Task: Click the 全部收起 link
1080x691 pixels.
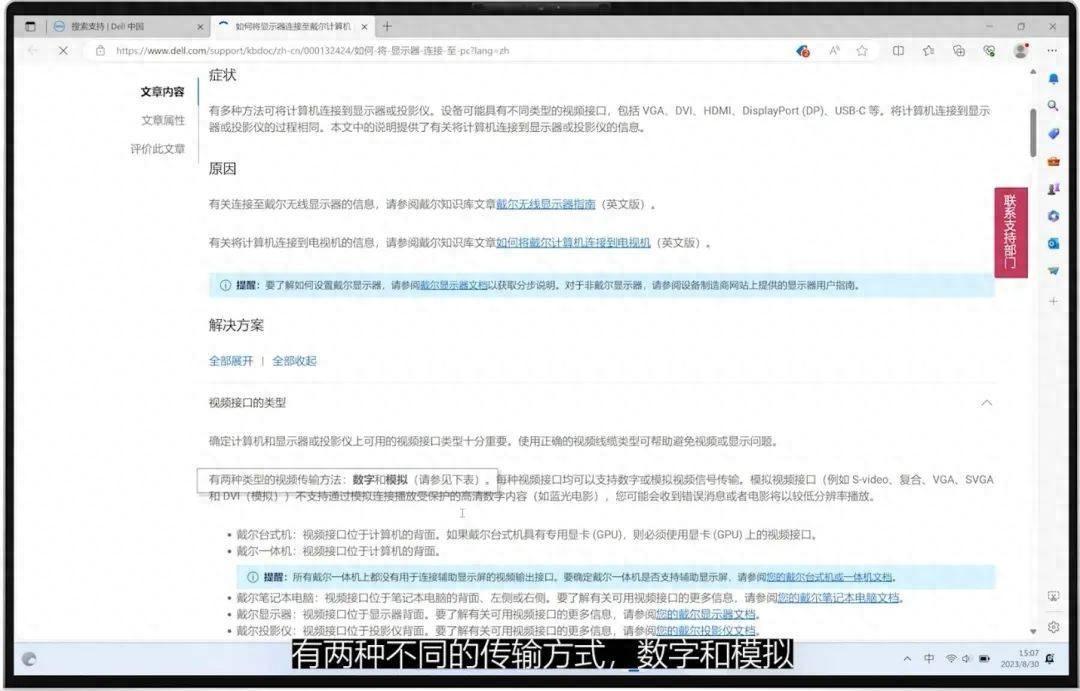Action: tap(294, 361)
